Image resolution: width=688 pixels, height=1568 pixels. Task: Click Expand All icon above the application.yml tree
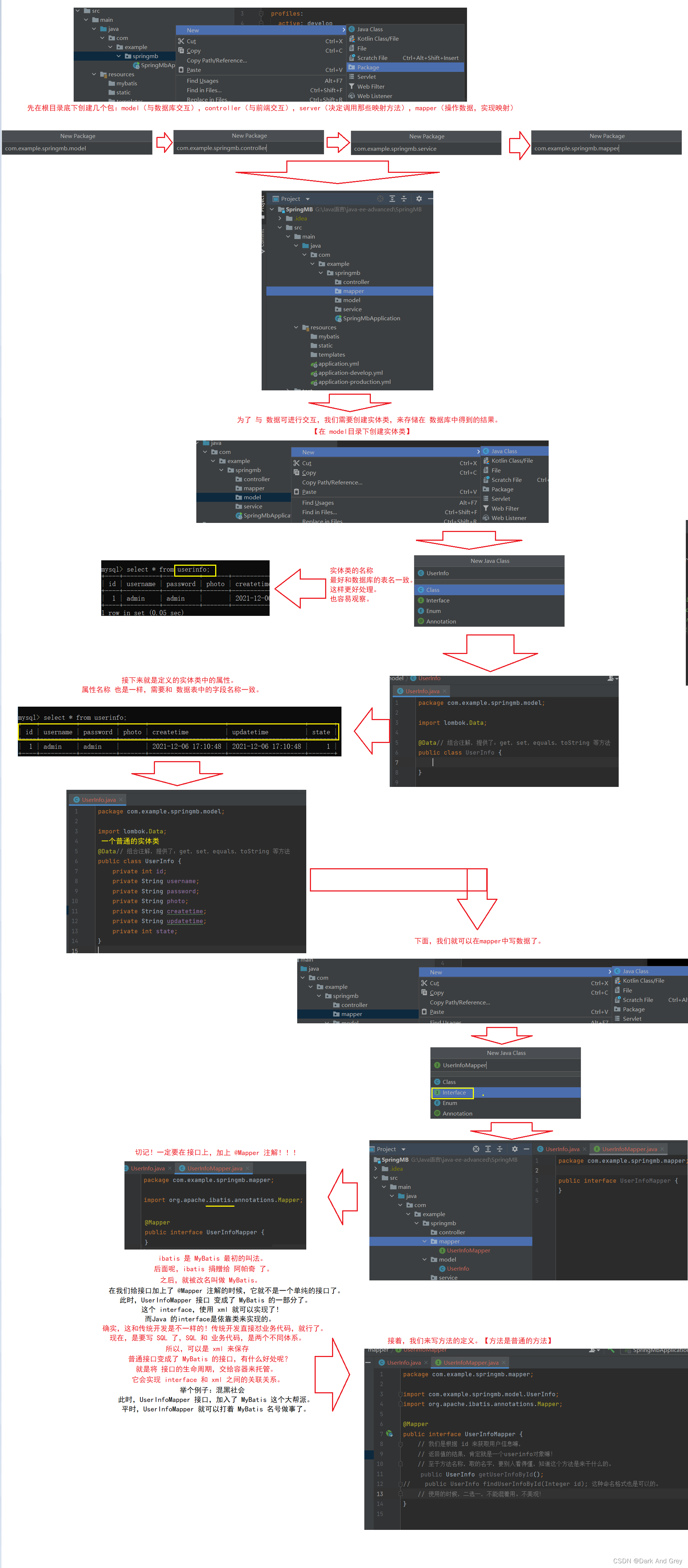(x=392, y=199)
